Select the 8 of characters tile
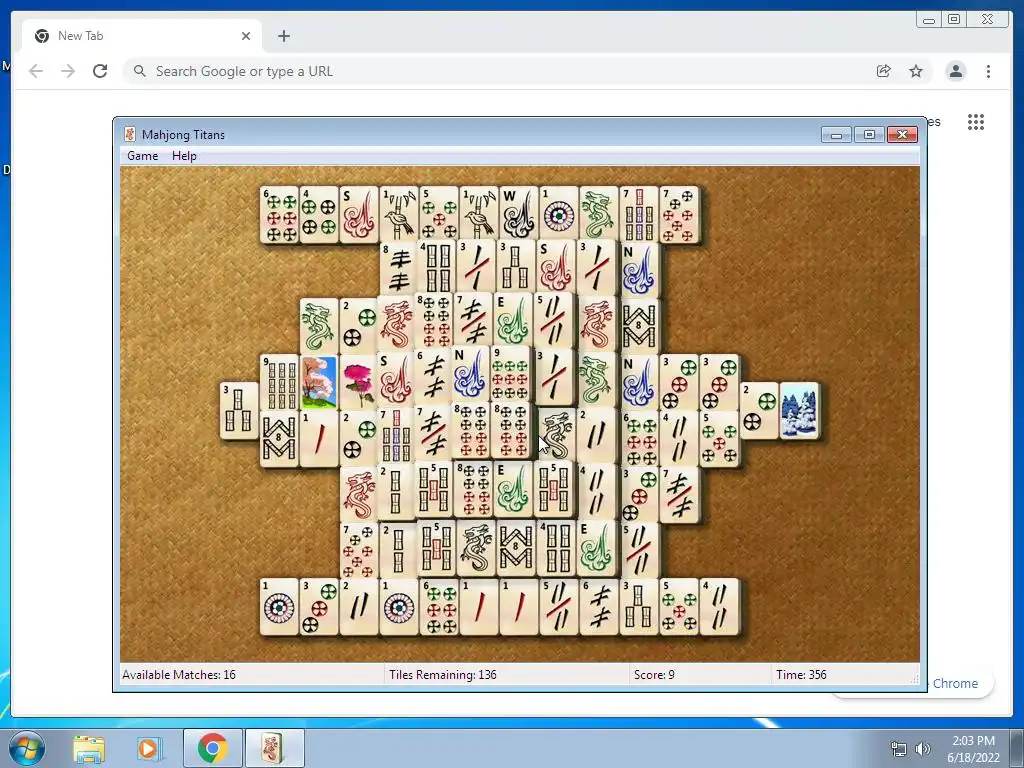Viewport: 1024px width, 768px height. coord(398,267)
